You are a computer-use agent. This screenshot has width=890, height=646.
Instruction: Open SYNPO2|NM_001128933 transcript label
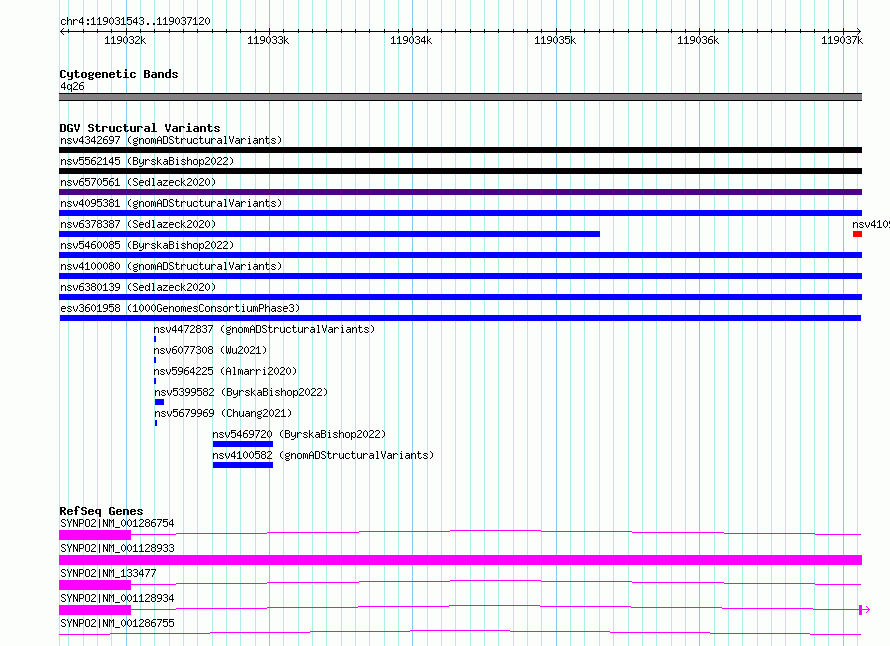[117, 548]
